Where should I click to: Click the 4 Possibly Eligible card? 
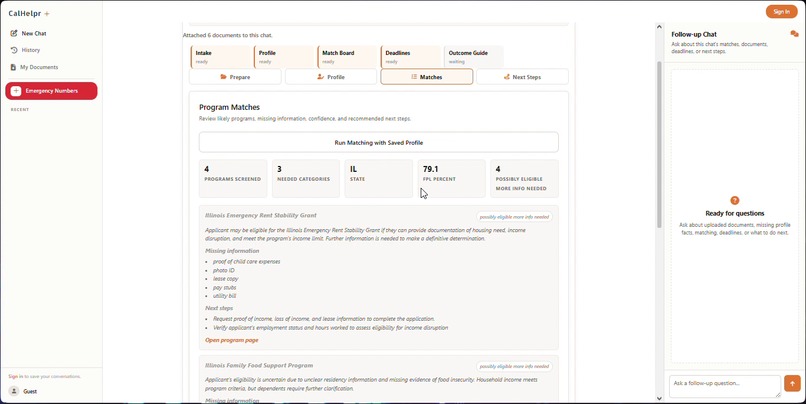[524, 178]
